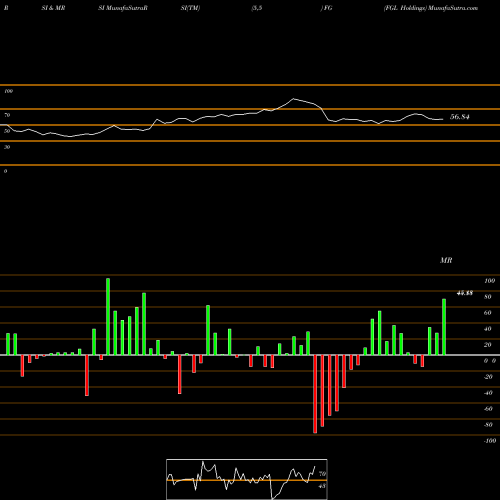Click the MR axis label 60

pos(488,313)
